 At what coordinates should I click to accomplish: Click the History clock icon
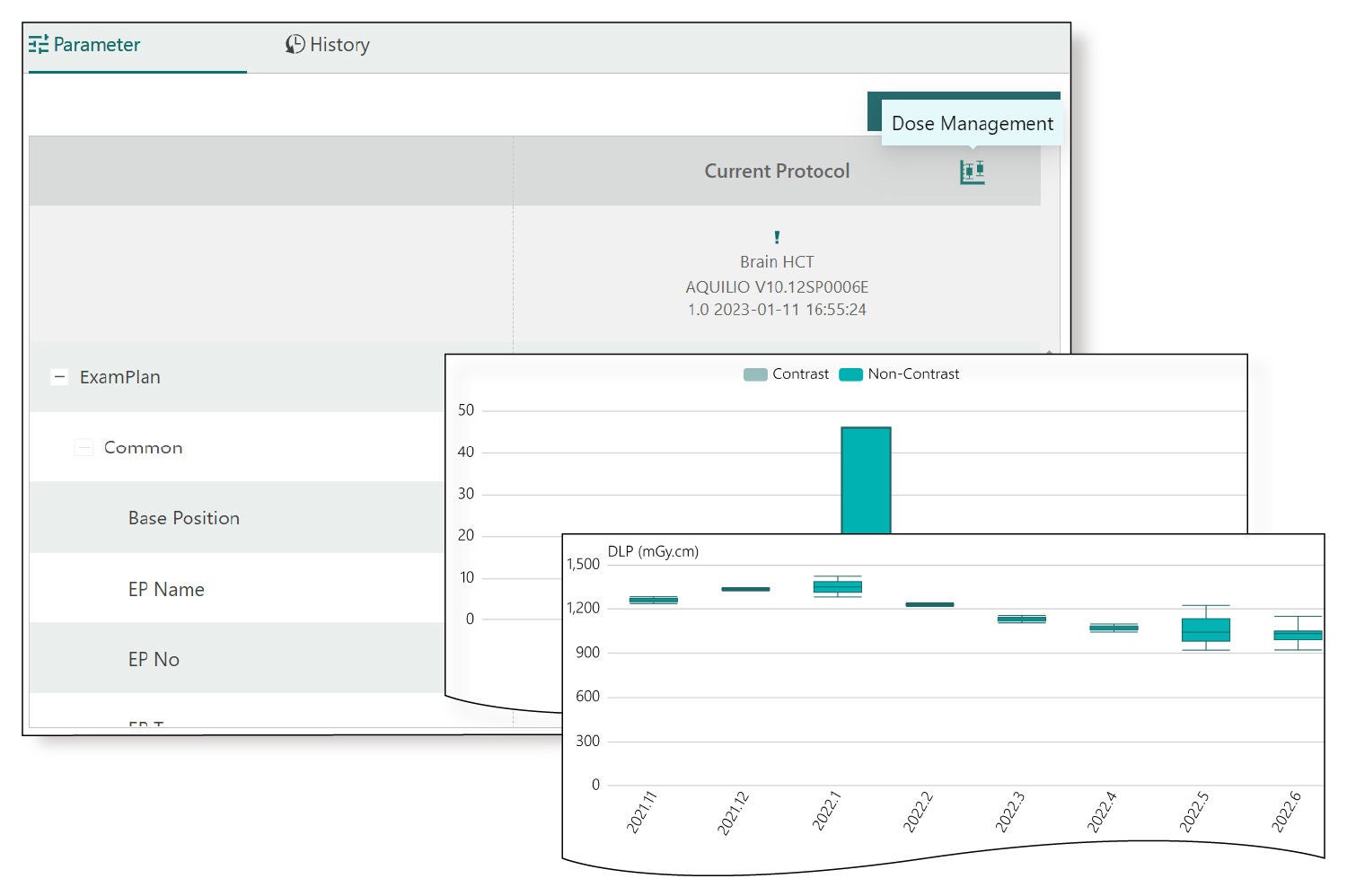[x=295, y=44]
